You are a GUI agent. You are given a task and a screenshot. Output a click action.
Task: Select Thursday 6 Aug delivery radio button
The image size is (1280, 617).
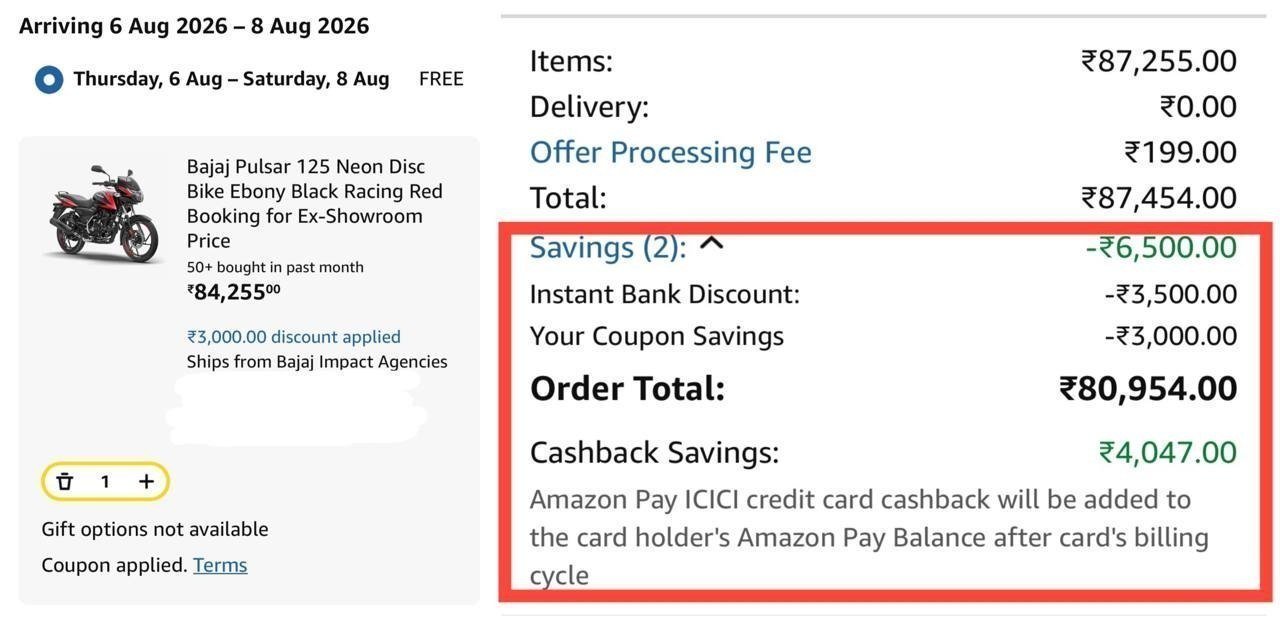pos(49,79)
